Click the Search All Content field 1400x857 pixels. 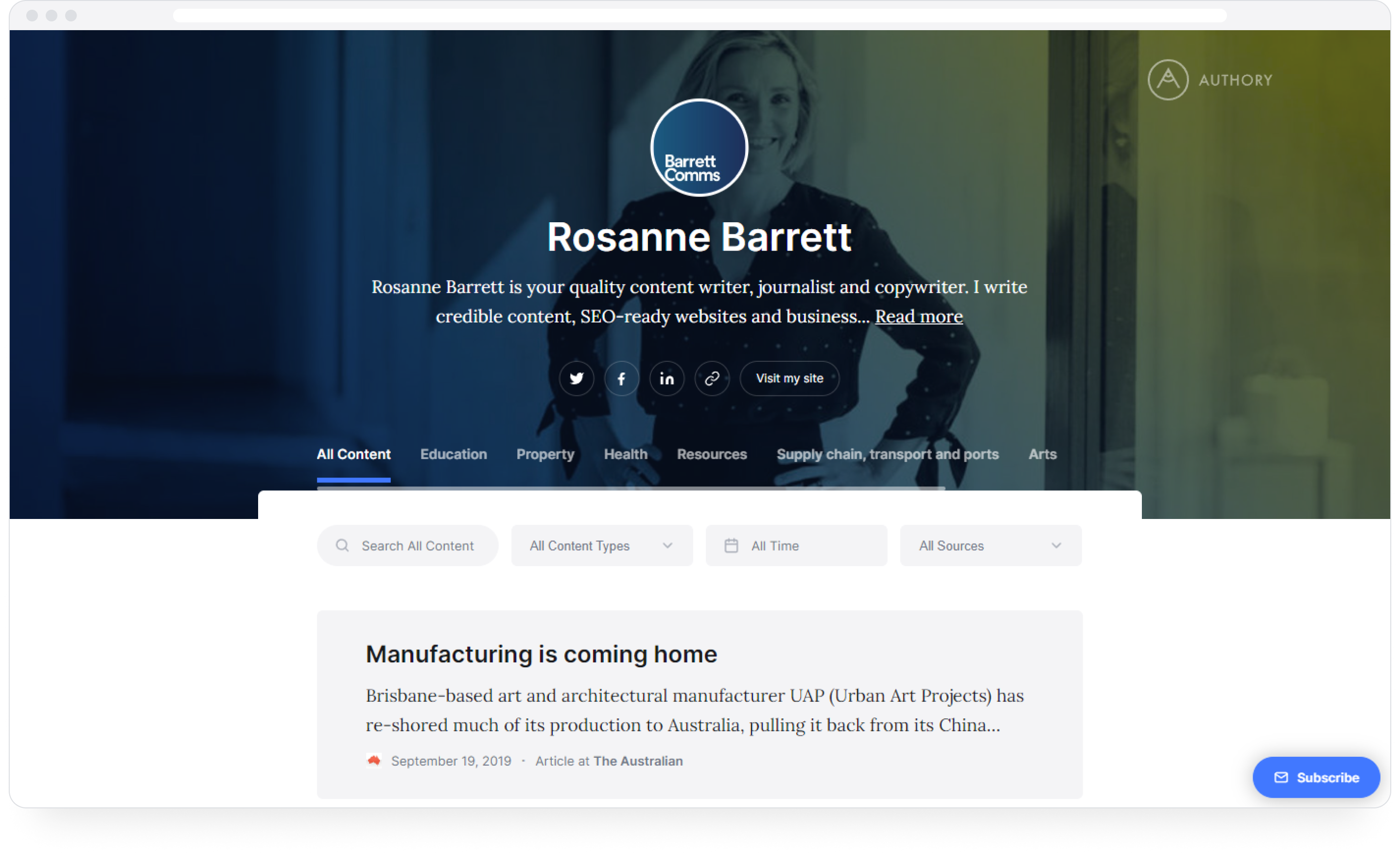407,545
